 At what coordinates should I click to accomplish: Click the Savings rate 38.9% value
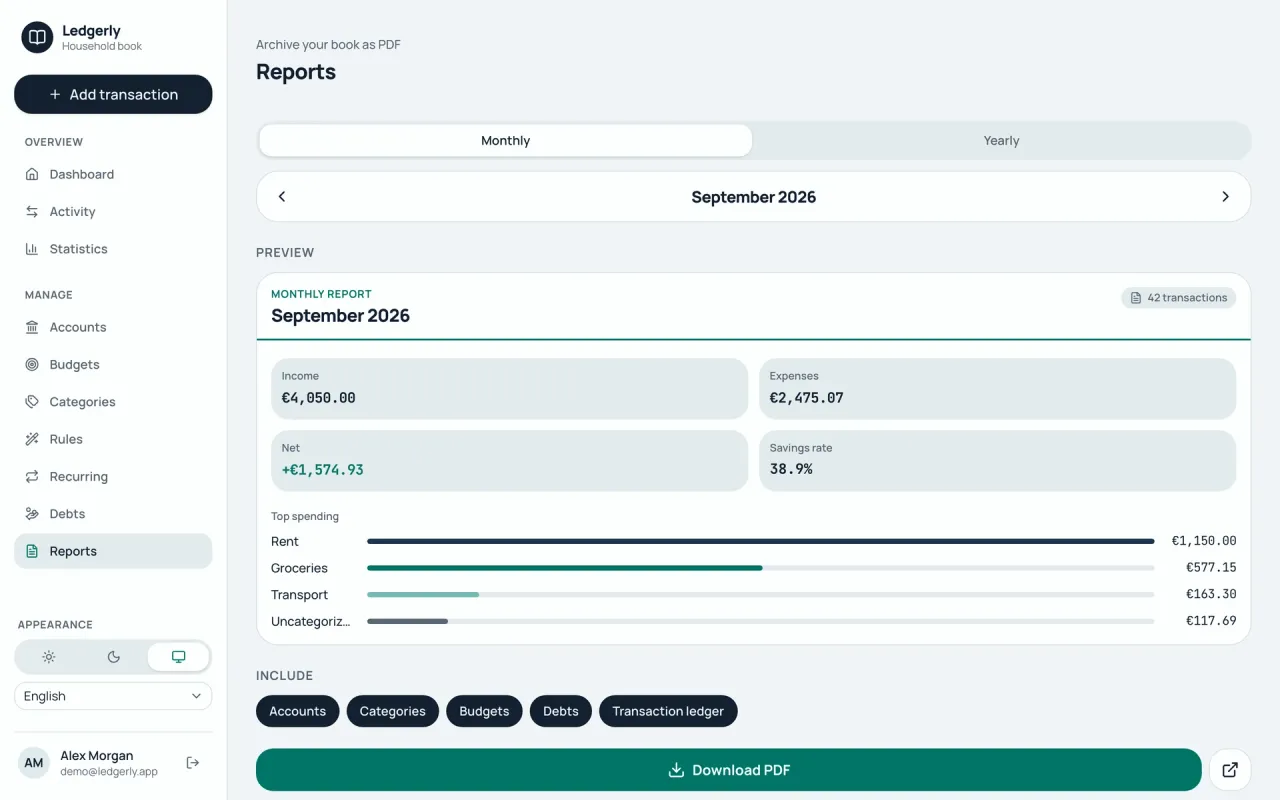coord(791,469)
